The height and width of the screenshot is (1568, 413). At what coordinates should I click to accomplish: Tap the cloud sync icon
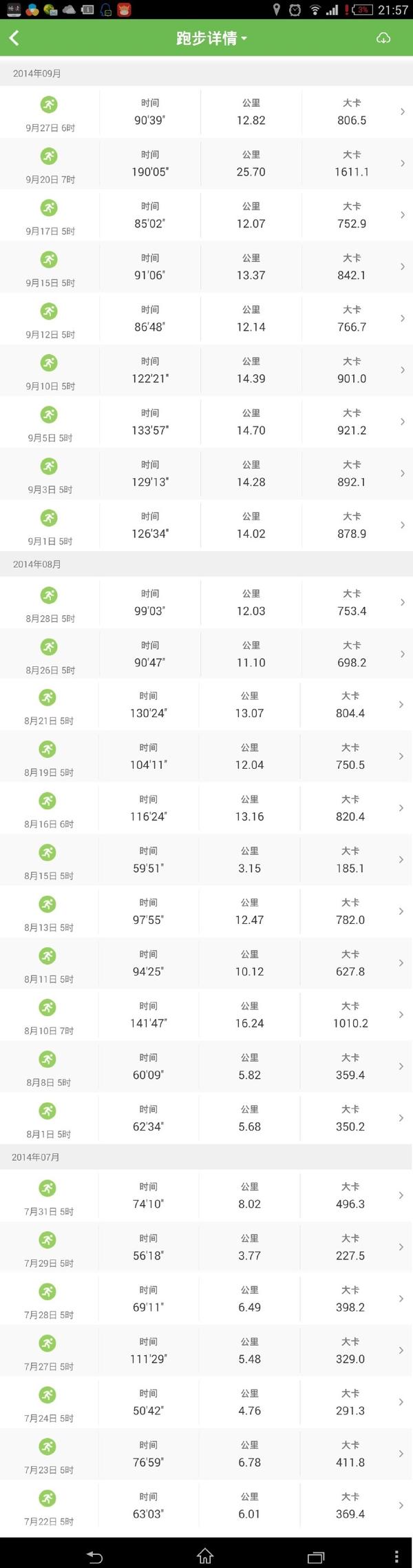point(383,39)
